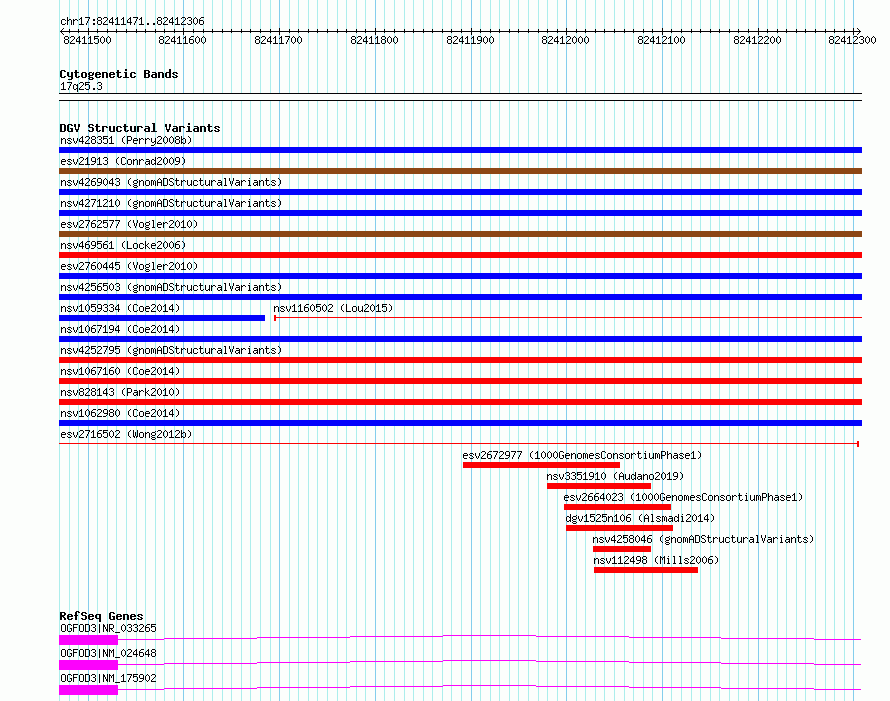Click the right arrow at ruler end

click(x=858, y=31)
